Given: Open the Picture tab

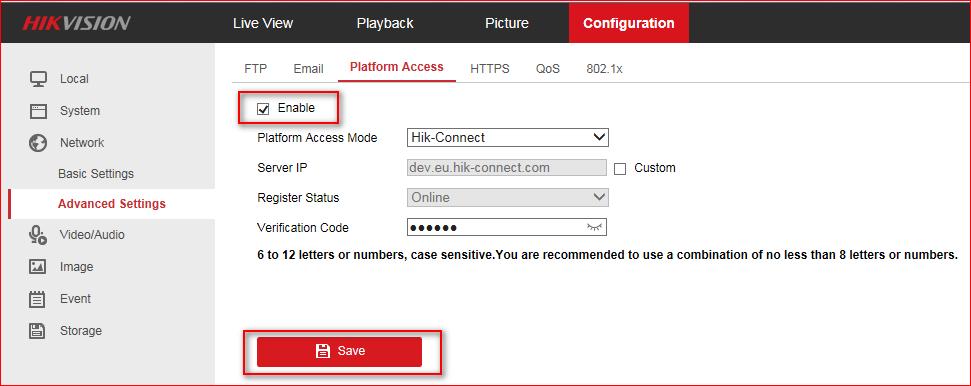Looking at the screenshot, I should [x=507, y=24].
